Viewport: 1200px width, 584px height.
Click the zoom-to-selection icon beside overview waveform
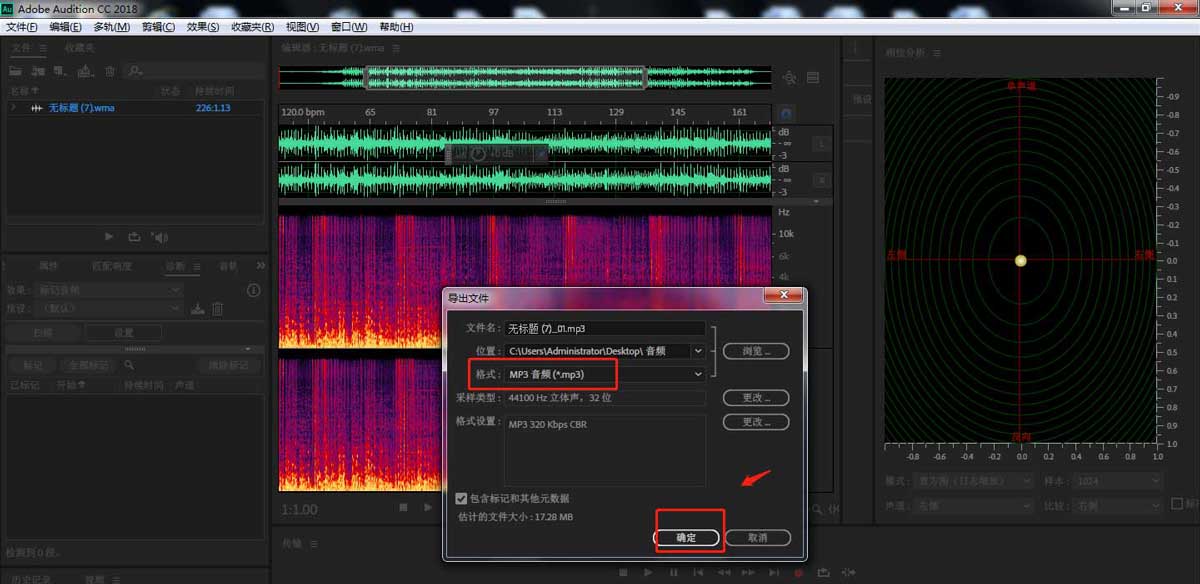pos(789,78)
